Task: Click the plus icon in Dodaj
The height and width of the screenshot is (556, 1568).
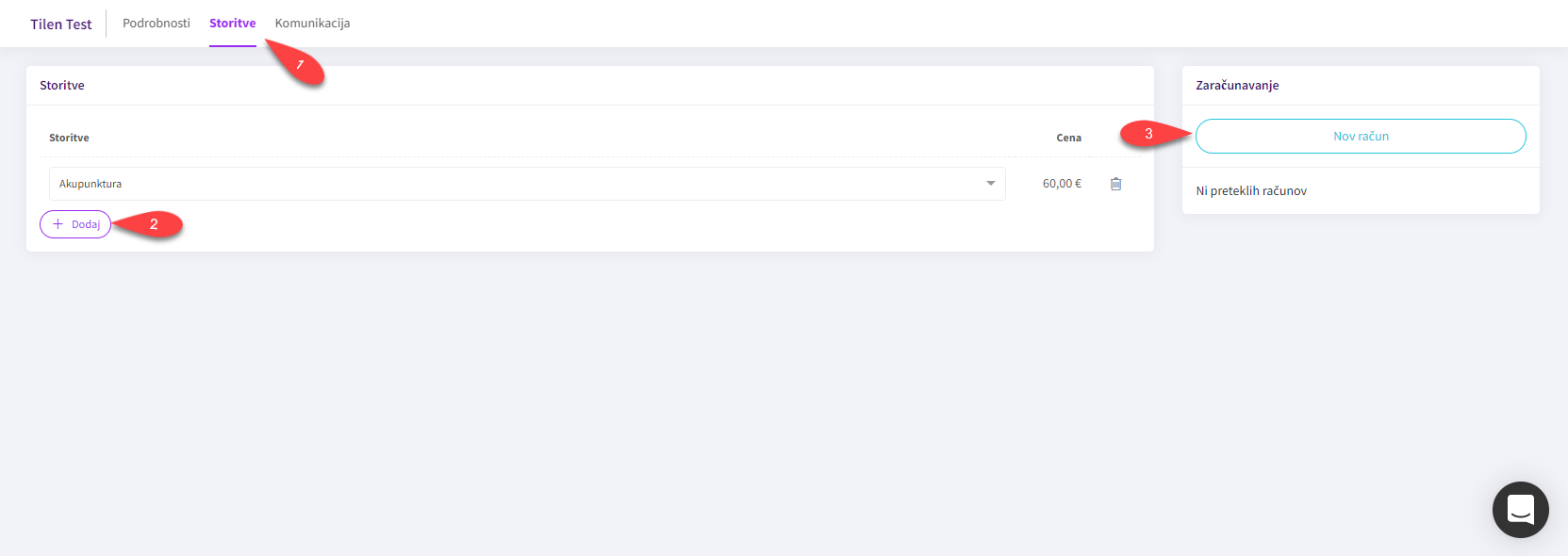Action: (58, 224)
